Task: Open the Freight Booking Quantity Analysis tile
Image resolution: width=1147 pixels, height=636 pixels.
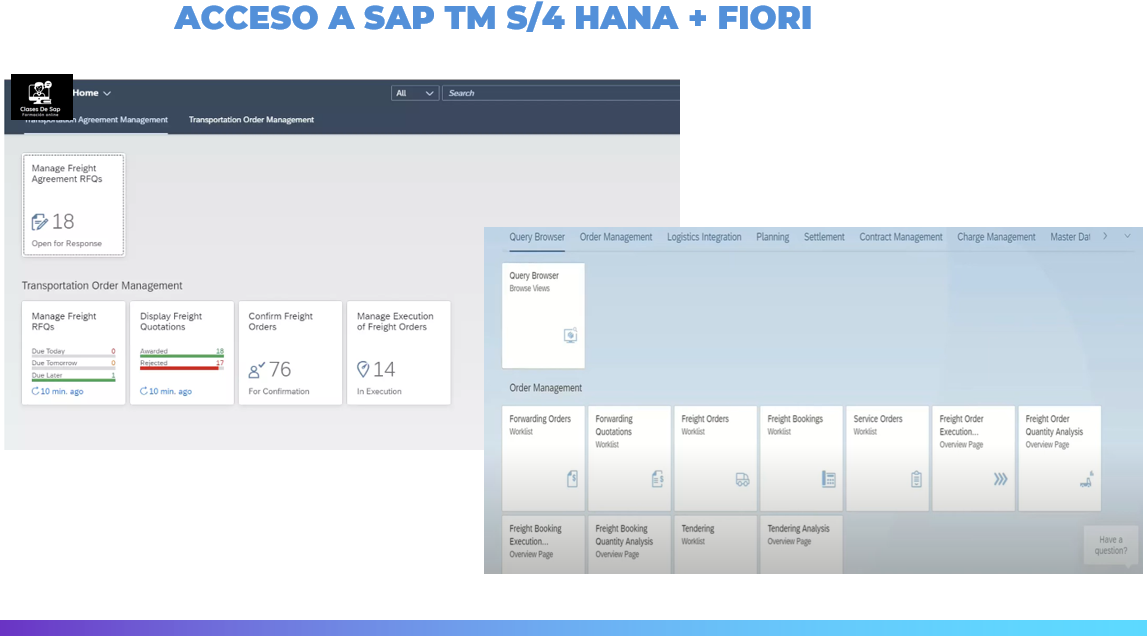Action: (629, 545)
